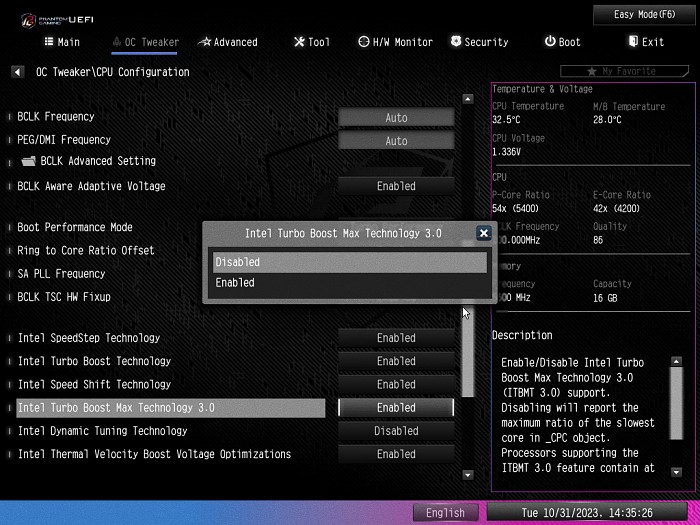700x525 pixels.
Task: Select Intel SpeedStep Technology label
Action: [89, 338]
